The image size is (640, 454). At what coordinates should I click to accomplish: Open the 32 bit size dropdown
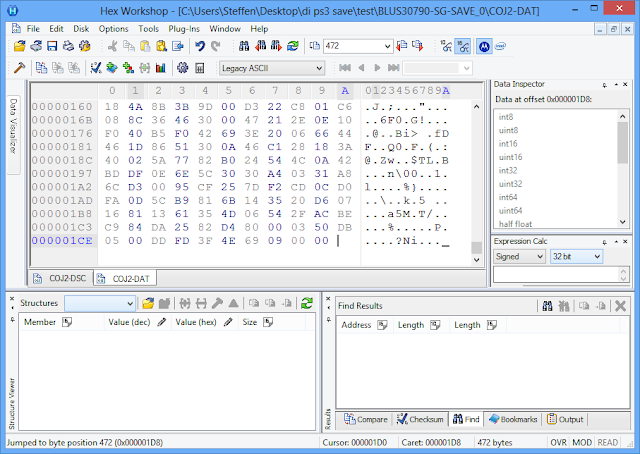click(x=576, y=256)
